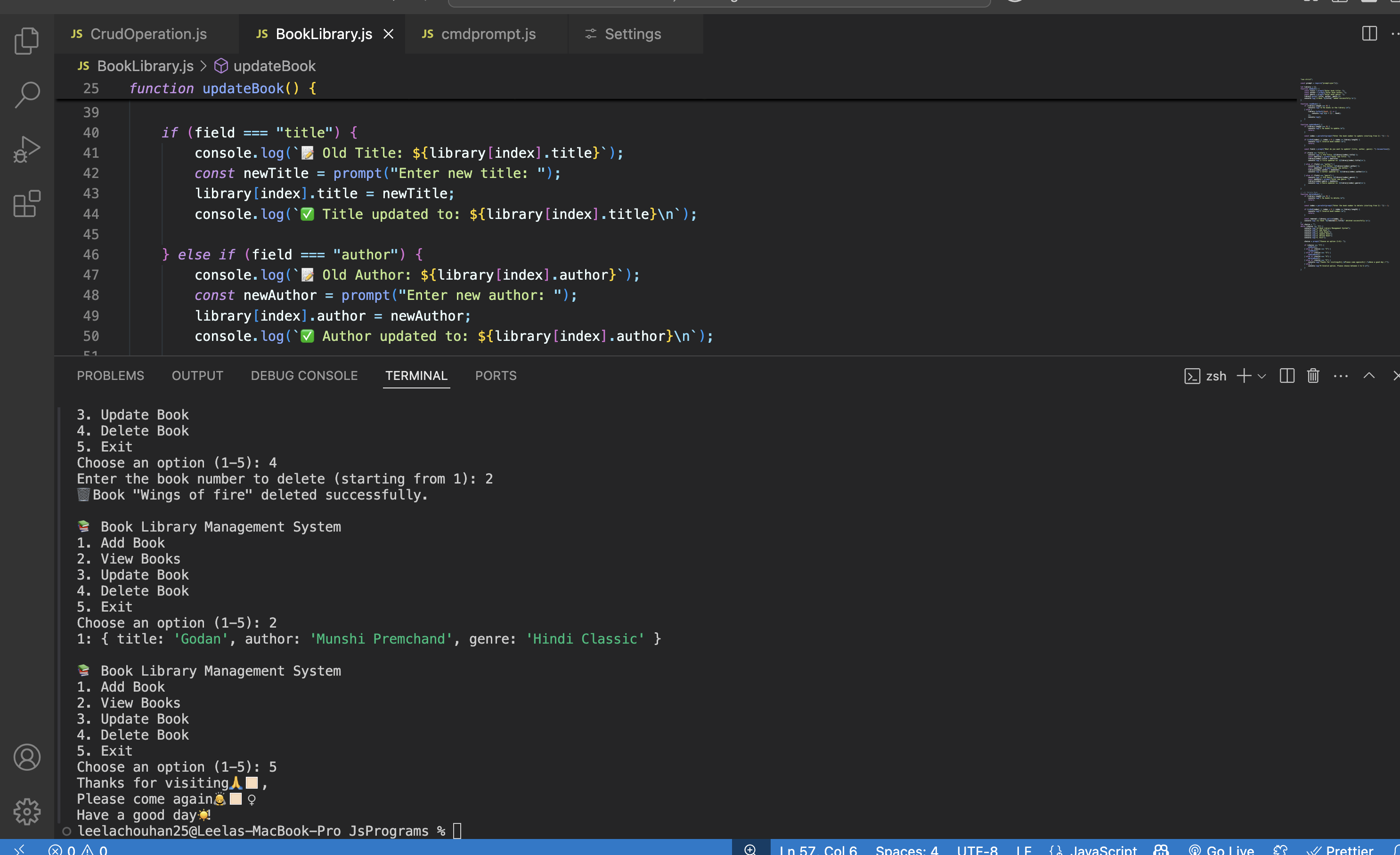Switch to the DEBUG CONSOLE tab
This screenshot has height=855, width=1400.
point(304,376)
